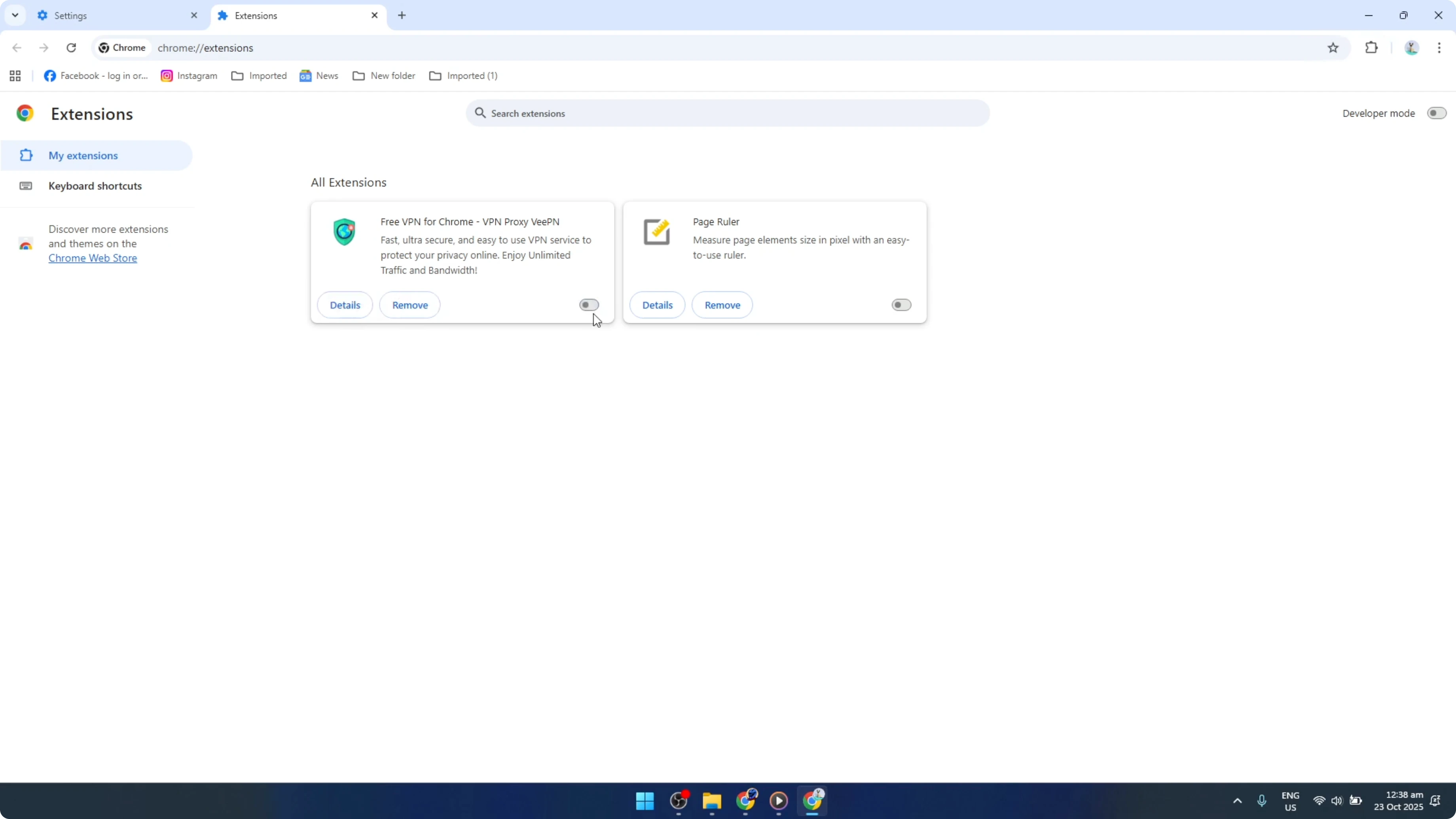
Task: Enable the Page Ruler extension
Action: click(901, 305)
